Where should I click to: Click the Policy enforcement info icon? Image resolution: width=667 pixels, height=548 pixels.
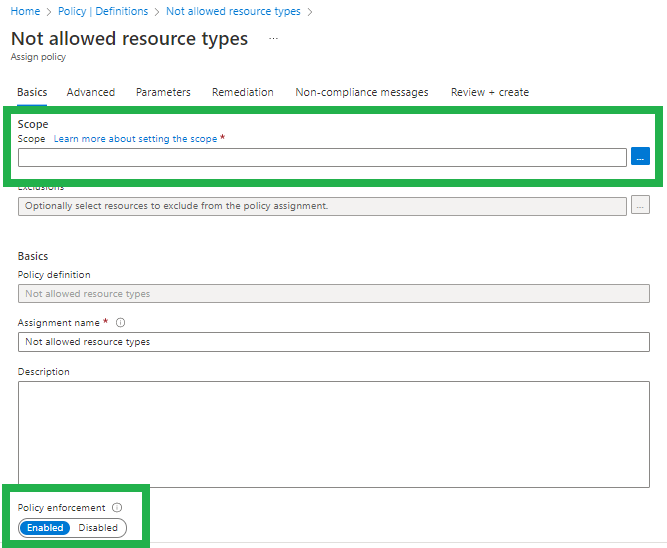tap(117, 508)
